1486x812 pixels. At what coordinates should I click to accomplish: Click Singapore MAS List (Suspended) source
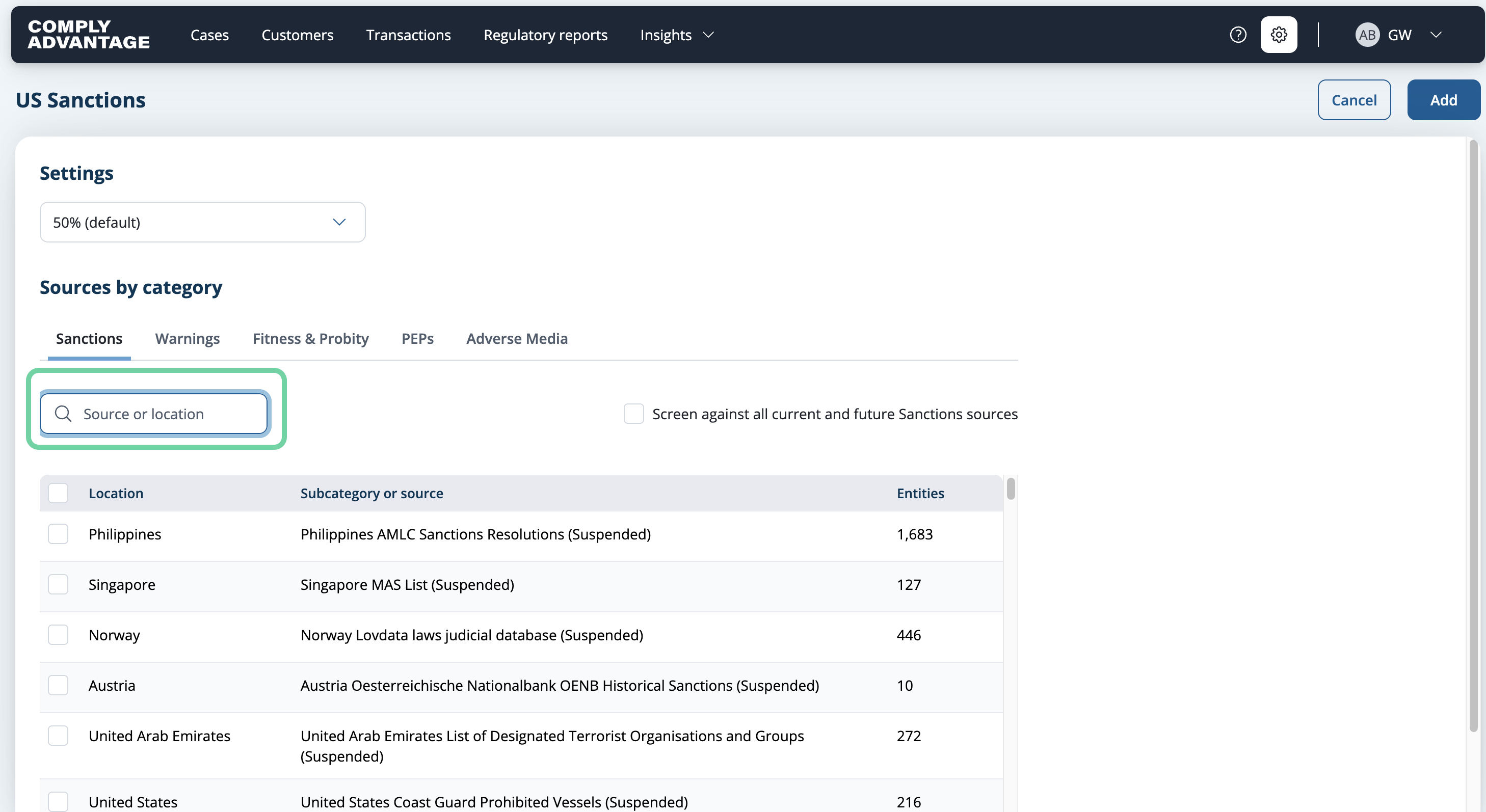point(407,585)
